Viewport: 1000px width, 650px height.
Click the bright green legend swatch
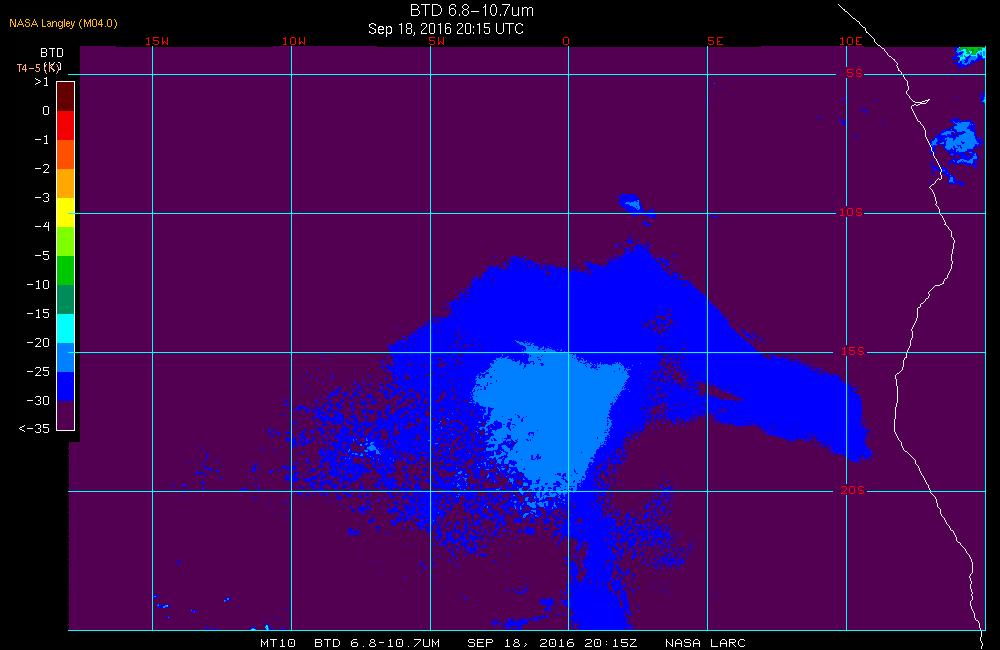point(66,242)
